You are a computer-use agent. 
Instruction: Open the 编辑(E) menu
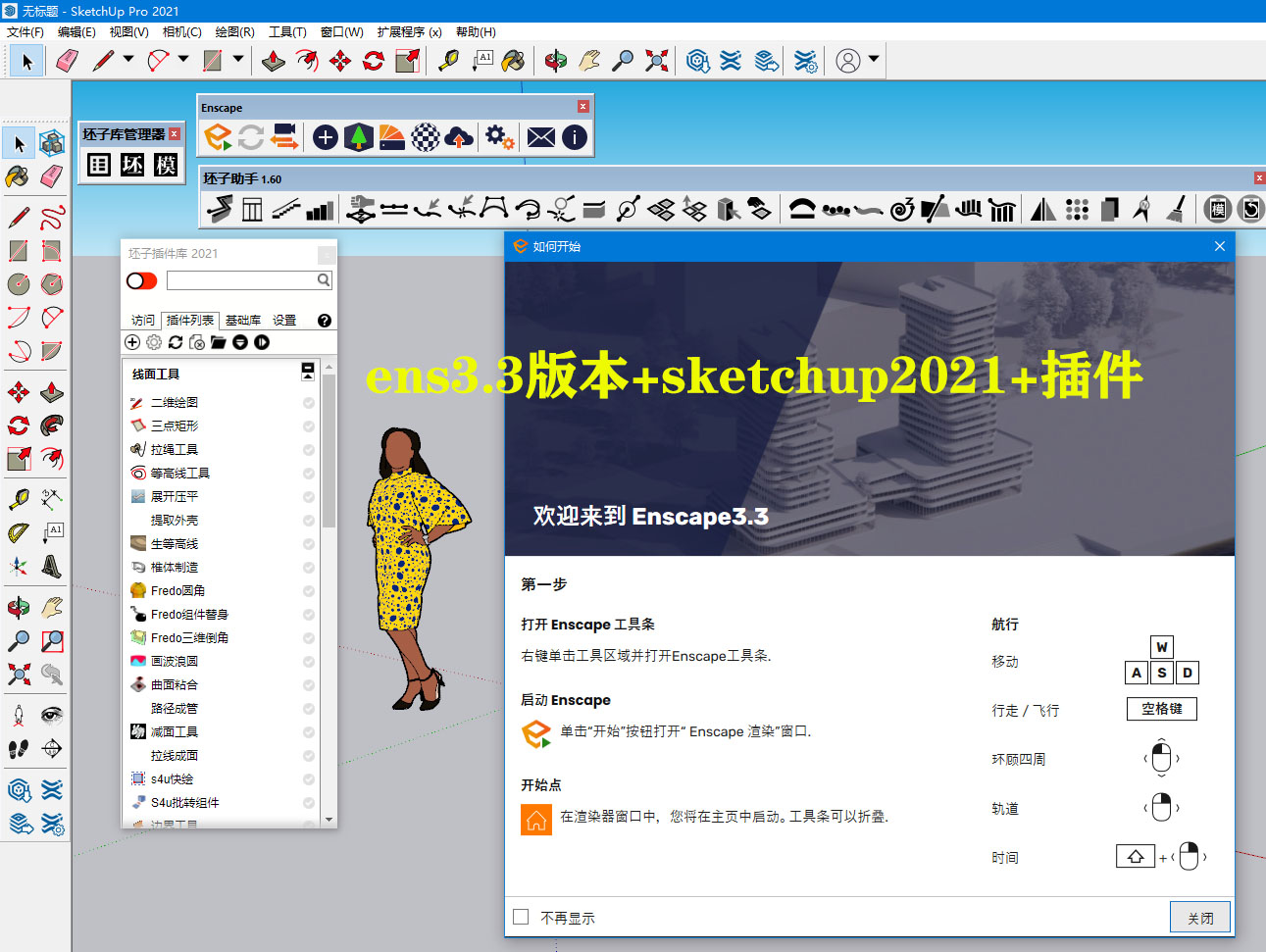76,32
